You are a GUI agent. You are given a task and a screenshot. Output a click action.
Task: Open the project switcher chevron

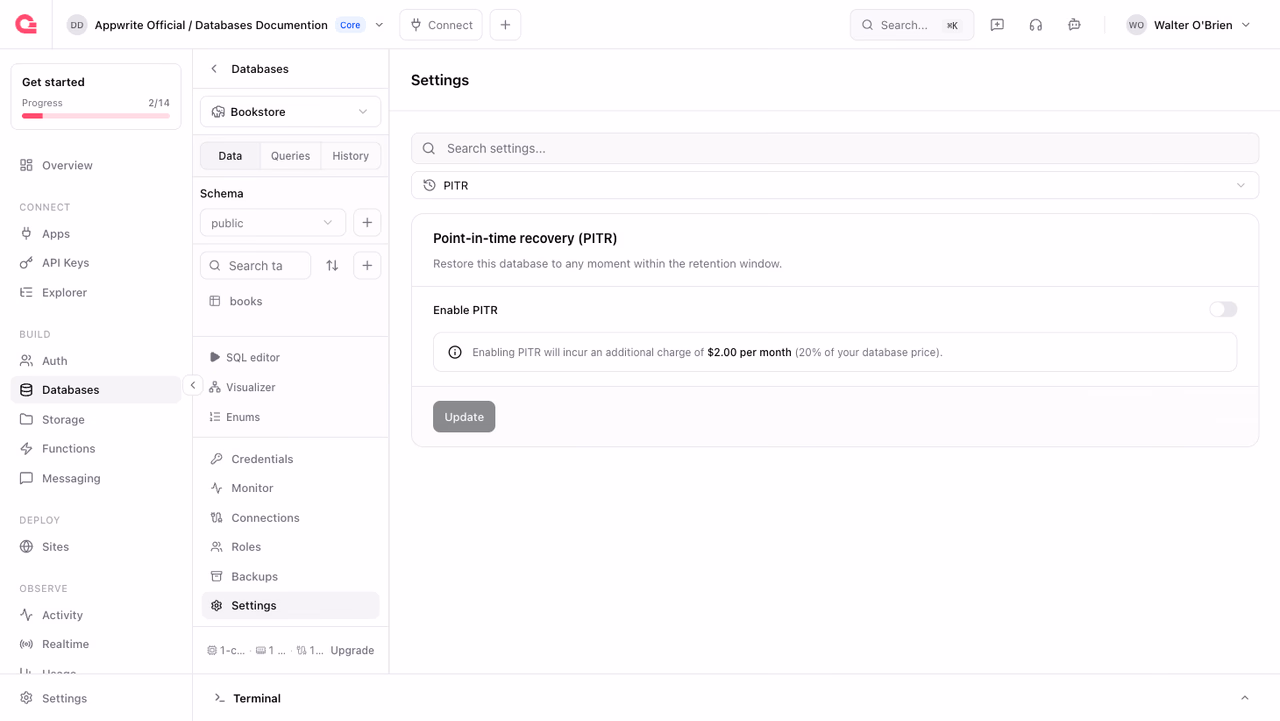[380, 25]
